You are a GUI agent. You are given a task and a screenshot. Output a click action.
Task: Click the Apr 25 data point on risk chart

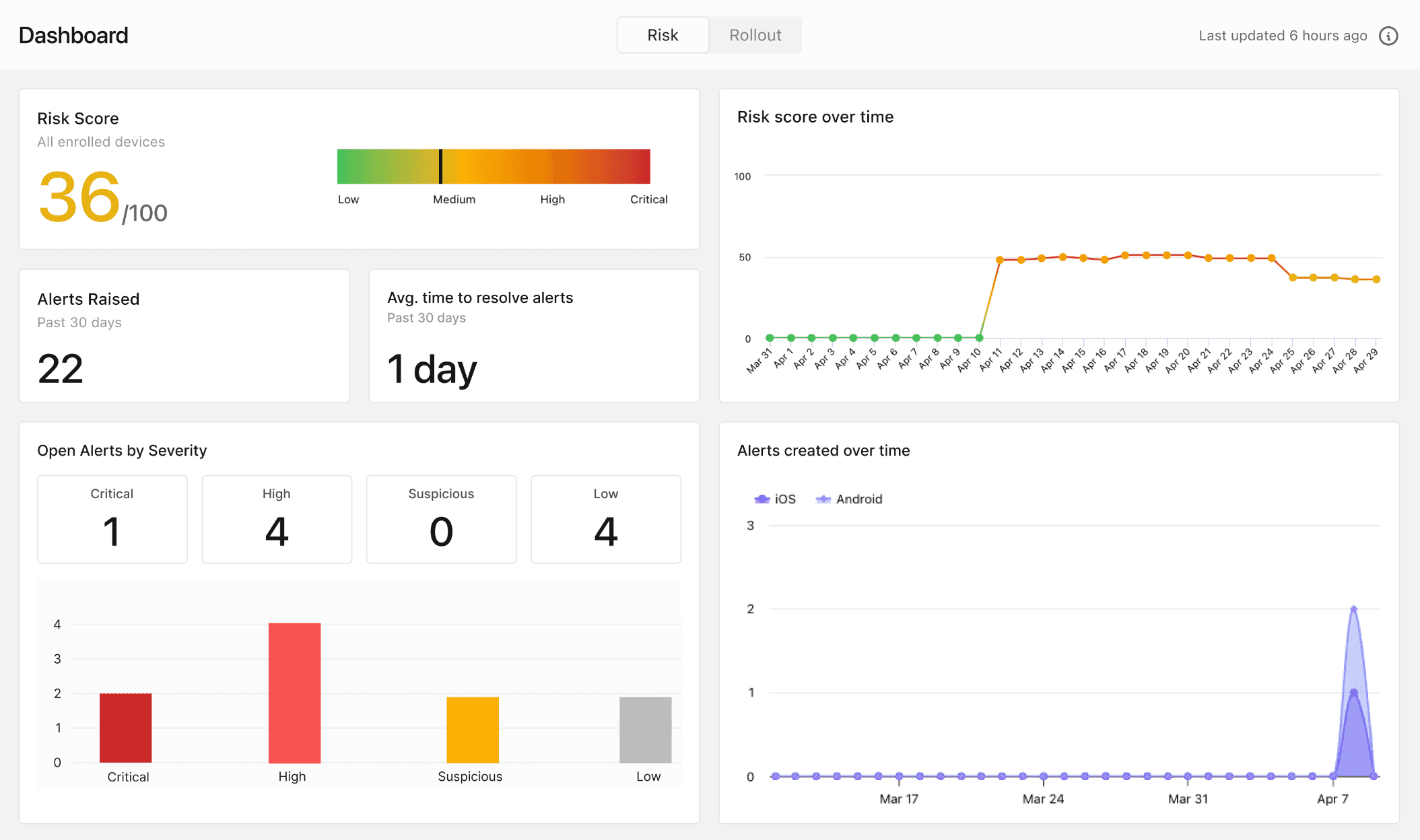1293,277
